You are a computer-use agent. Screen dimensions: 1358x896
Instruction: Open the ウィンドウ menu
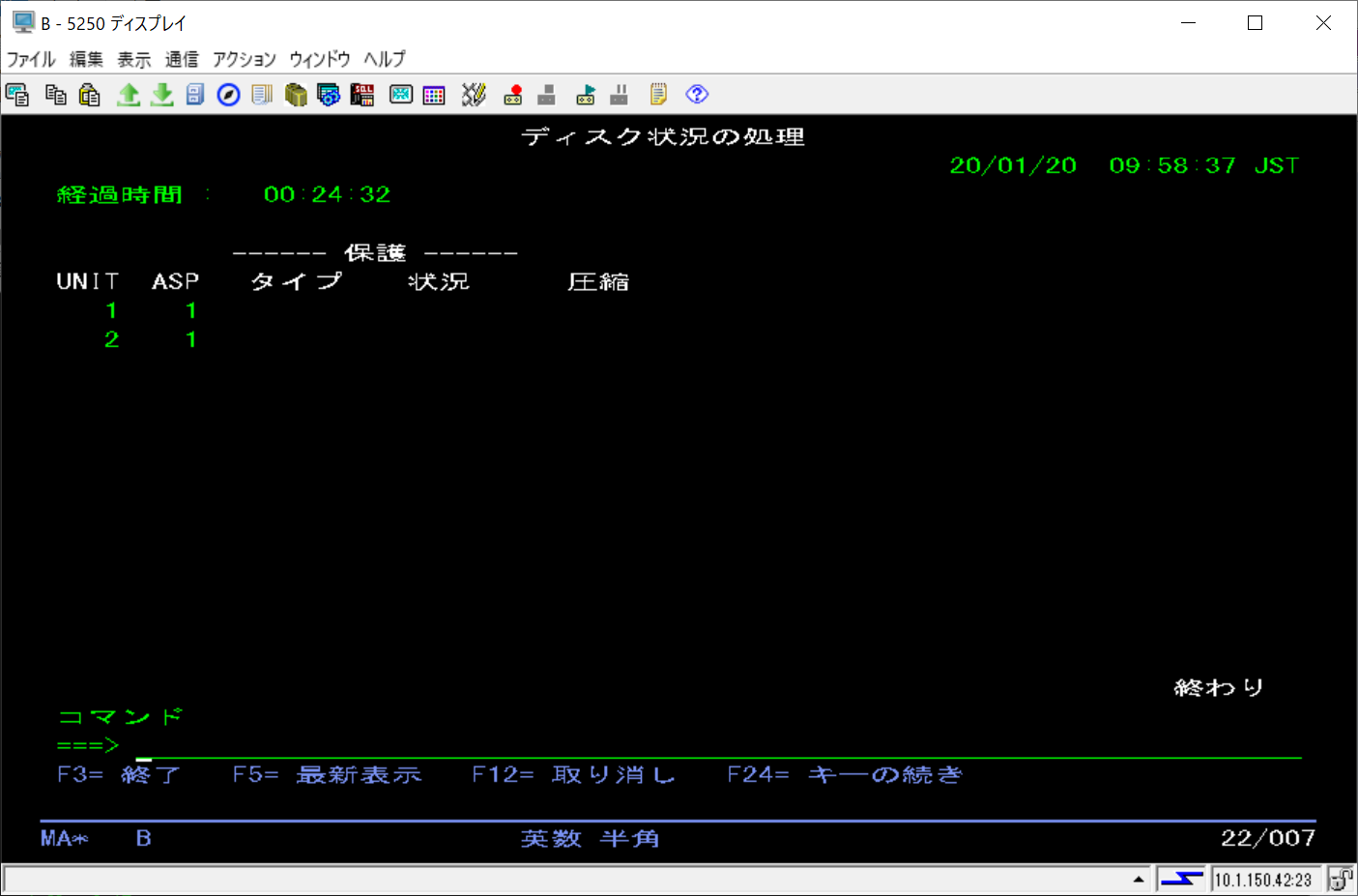pos(320,59)
